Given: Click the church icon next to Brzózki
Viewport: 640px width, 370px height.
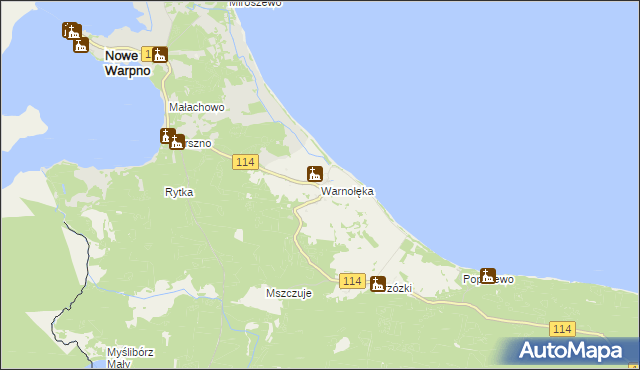Looking at the screenshot, I should click(x=378, y=284).
